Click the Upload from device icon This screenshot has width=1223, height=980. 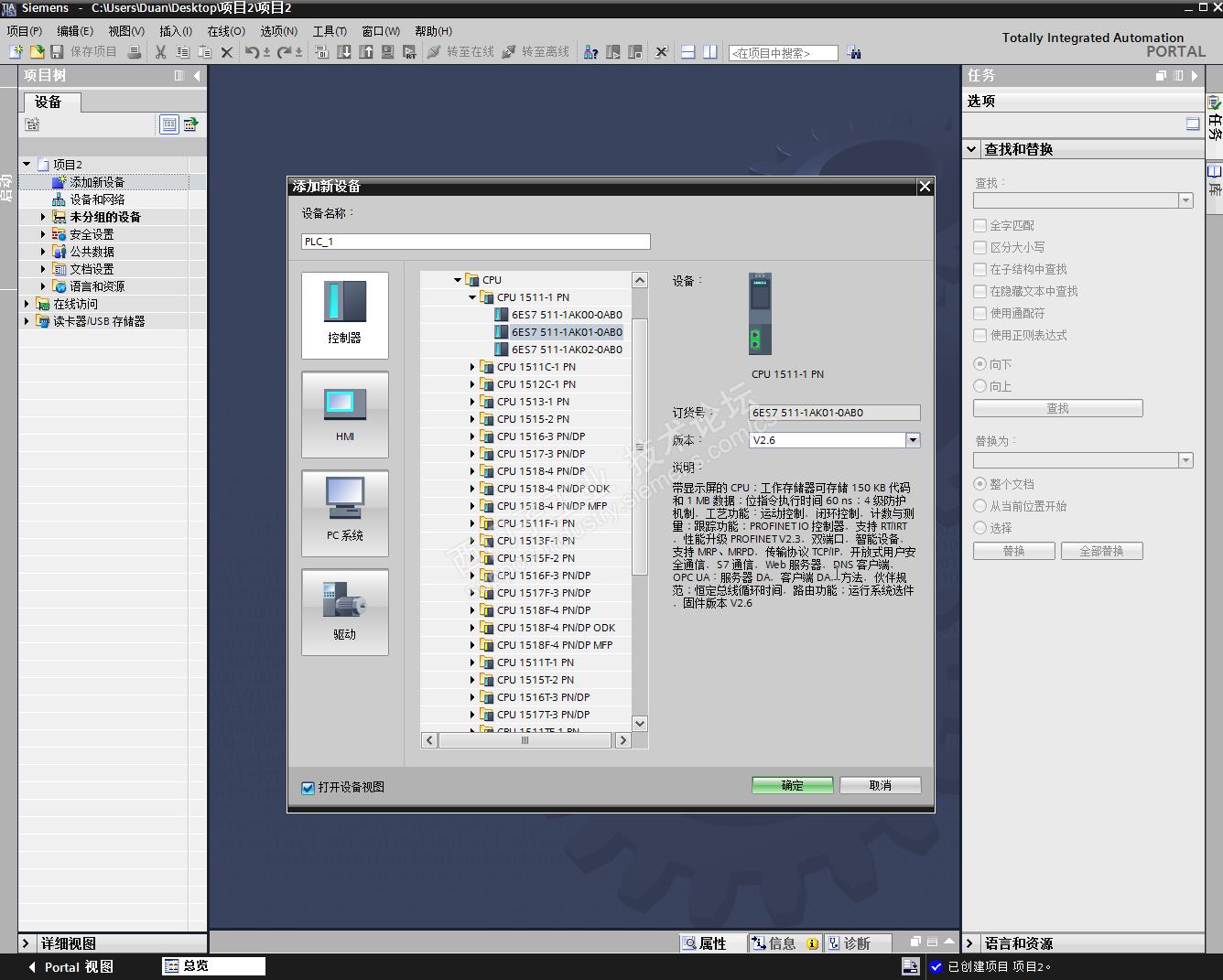click(366, 52)
